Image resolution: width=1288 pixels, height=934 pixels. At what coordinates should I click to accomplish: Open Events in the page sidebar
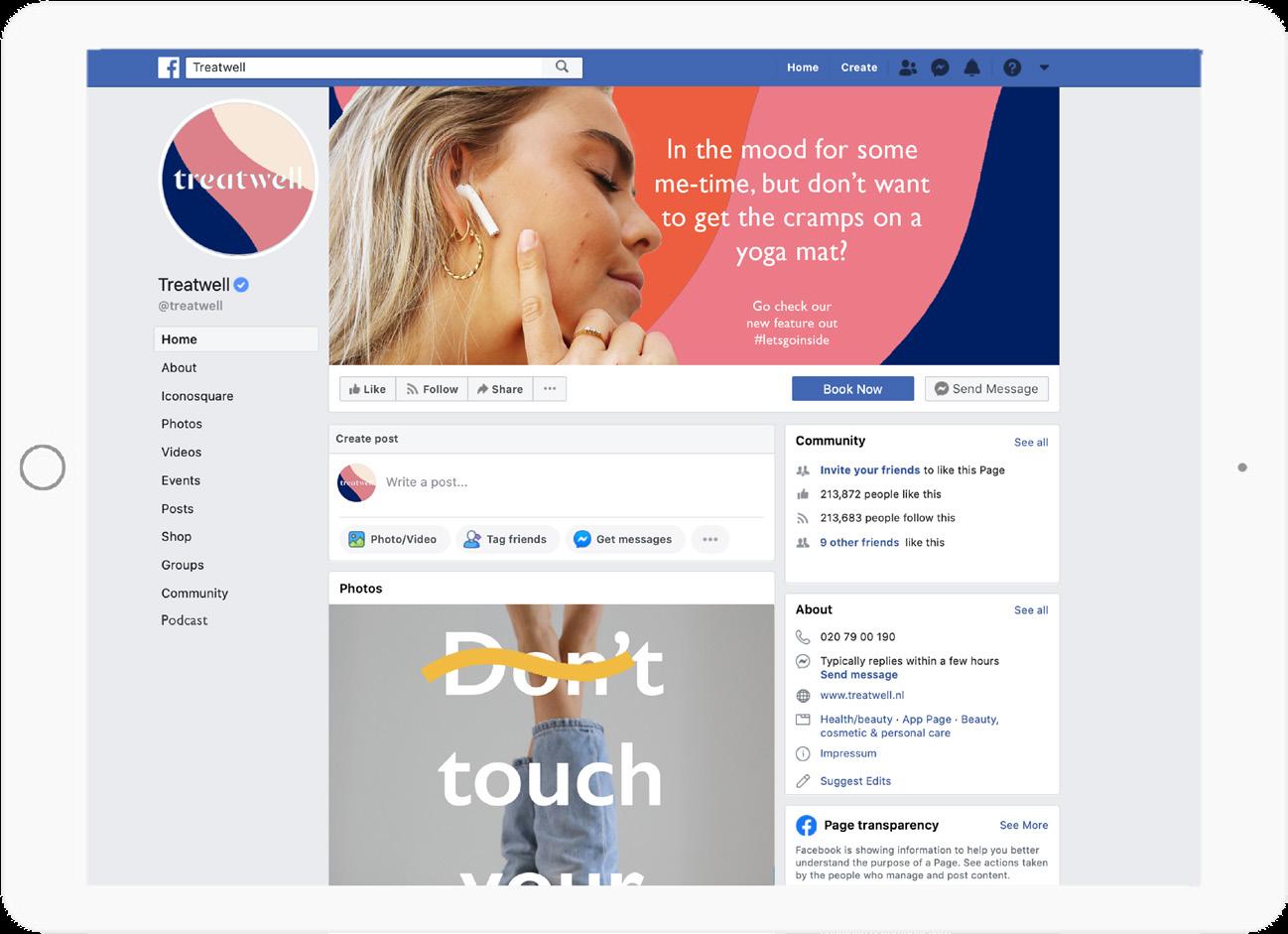point(181,480)
